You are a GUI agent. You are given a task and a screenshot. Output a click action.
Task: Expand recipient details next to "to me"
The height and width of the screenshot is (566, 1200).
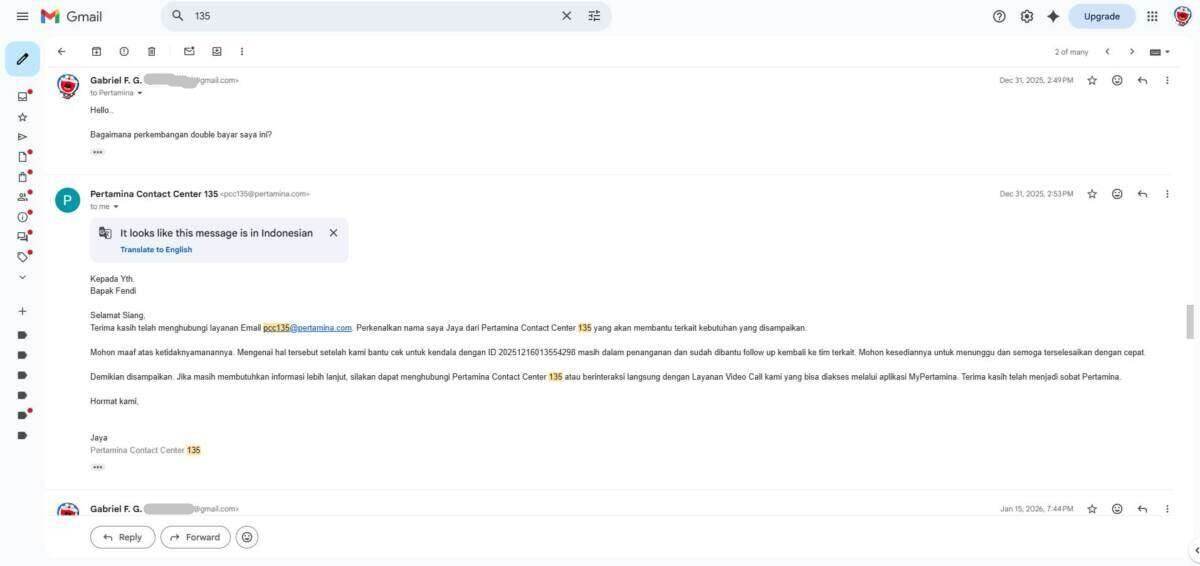point(116,207)
